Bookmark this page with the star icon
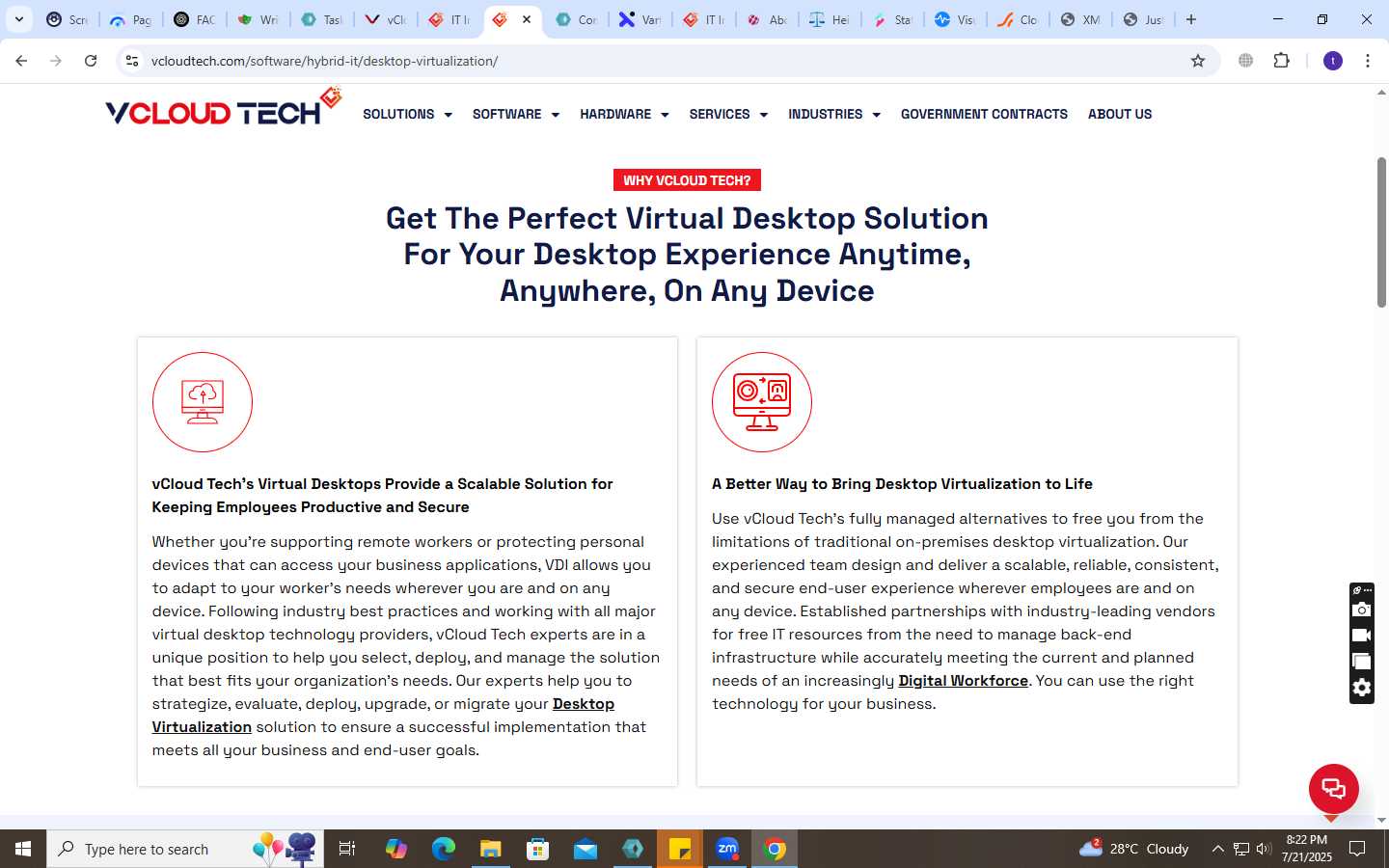The height and width of the screenshot is (868, 1389). [1198, 61]
